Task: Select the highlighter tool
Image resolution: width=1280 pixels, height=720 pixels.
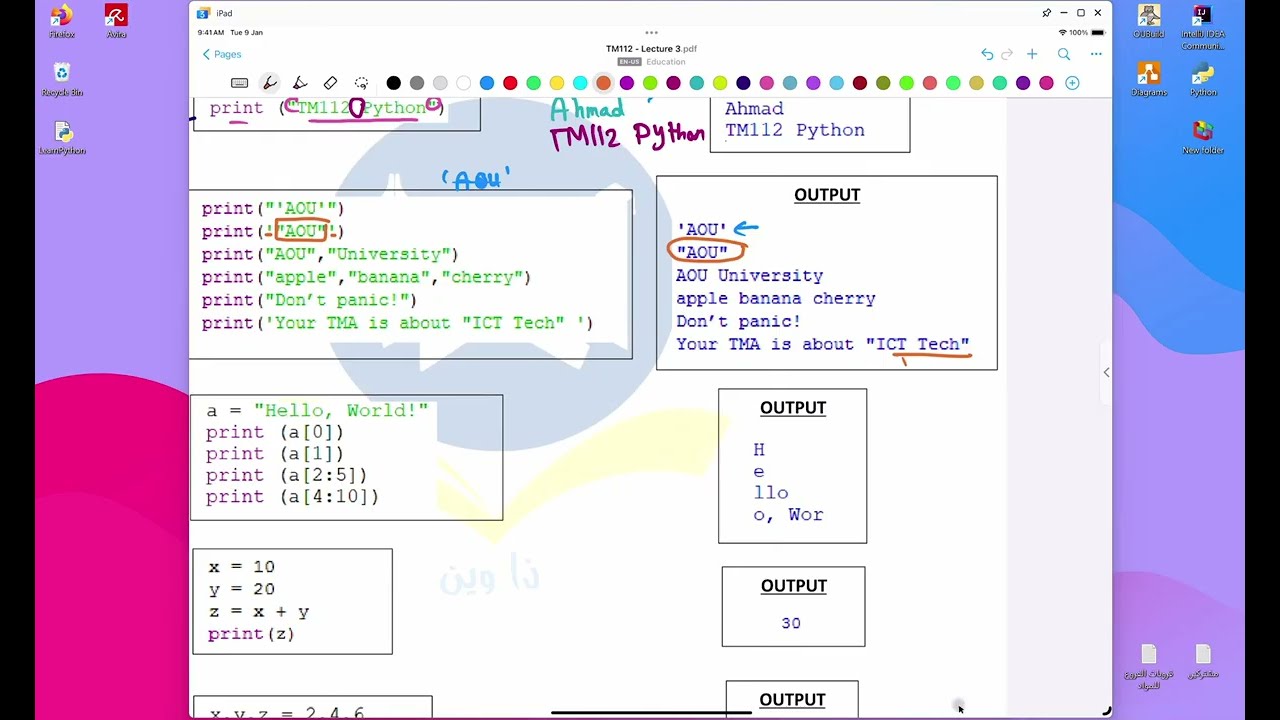Action: coord(300,83)
